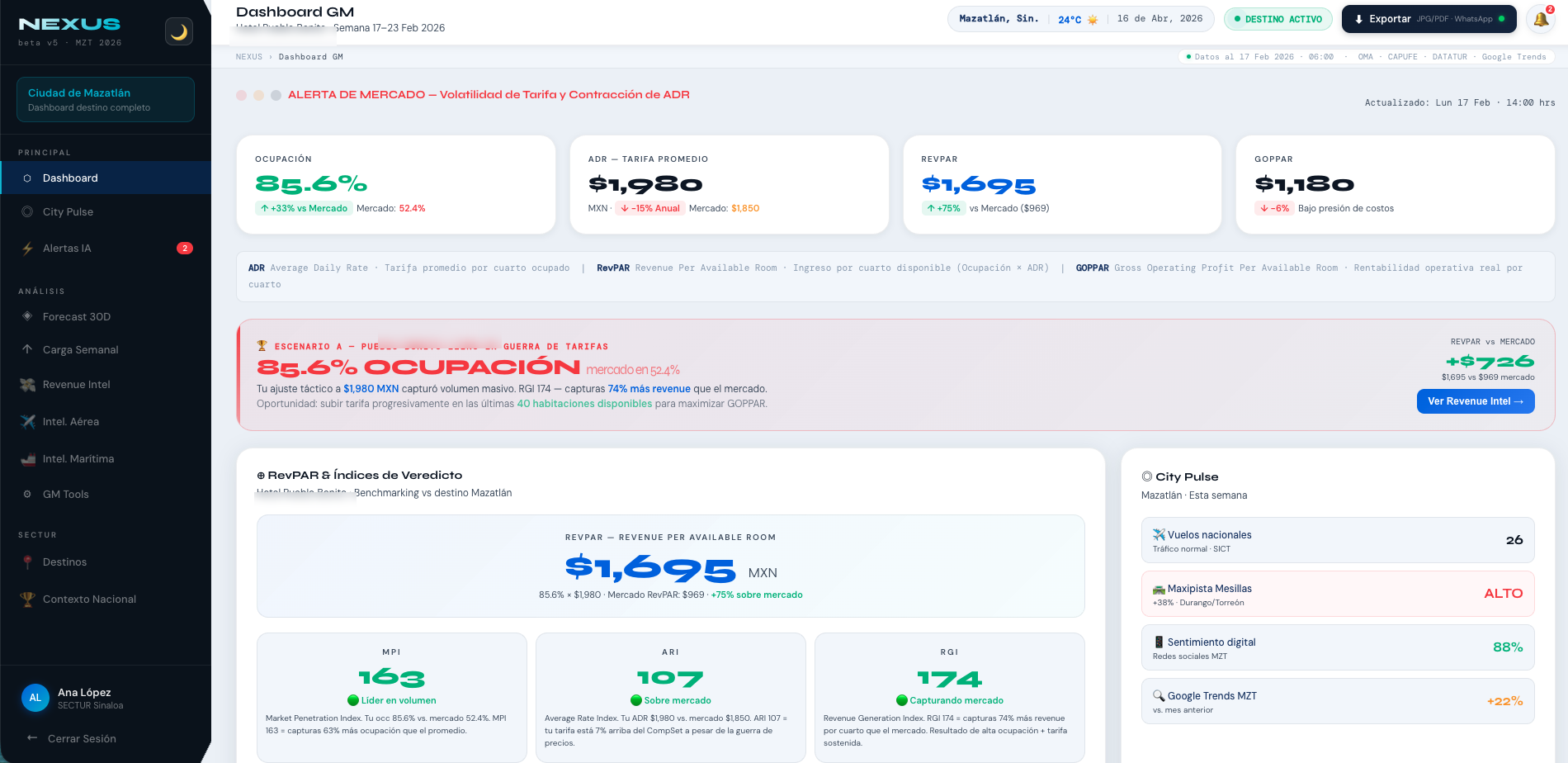1568x763 pixels.
Task: Open the date selector showing 16 de Abr
Action: click(x=1160, y=17)
